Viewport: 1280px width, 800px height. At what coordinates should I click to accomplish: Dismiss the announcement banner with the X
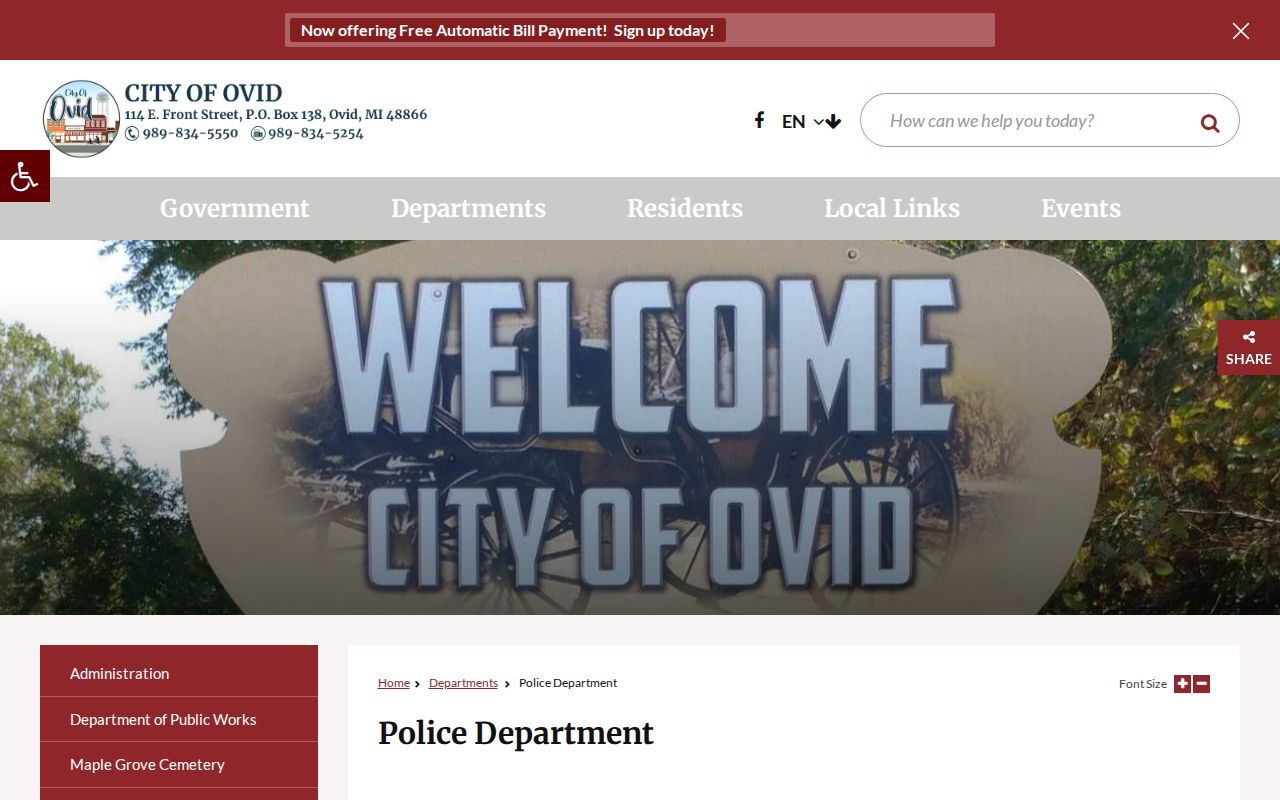[1241, 31]
